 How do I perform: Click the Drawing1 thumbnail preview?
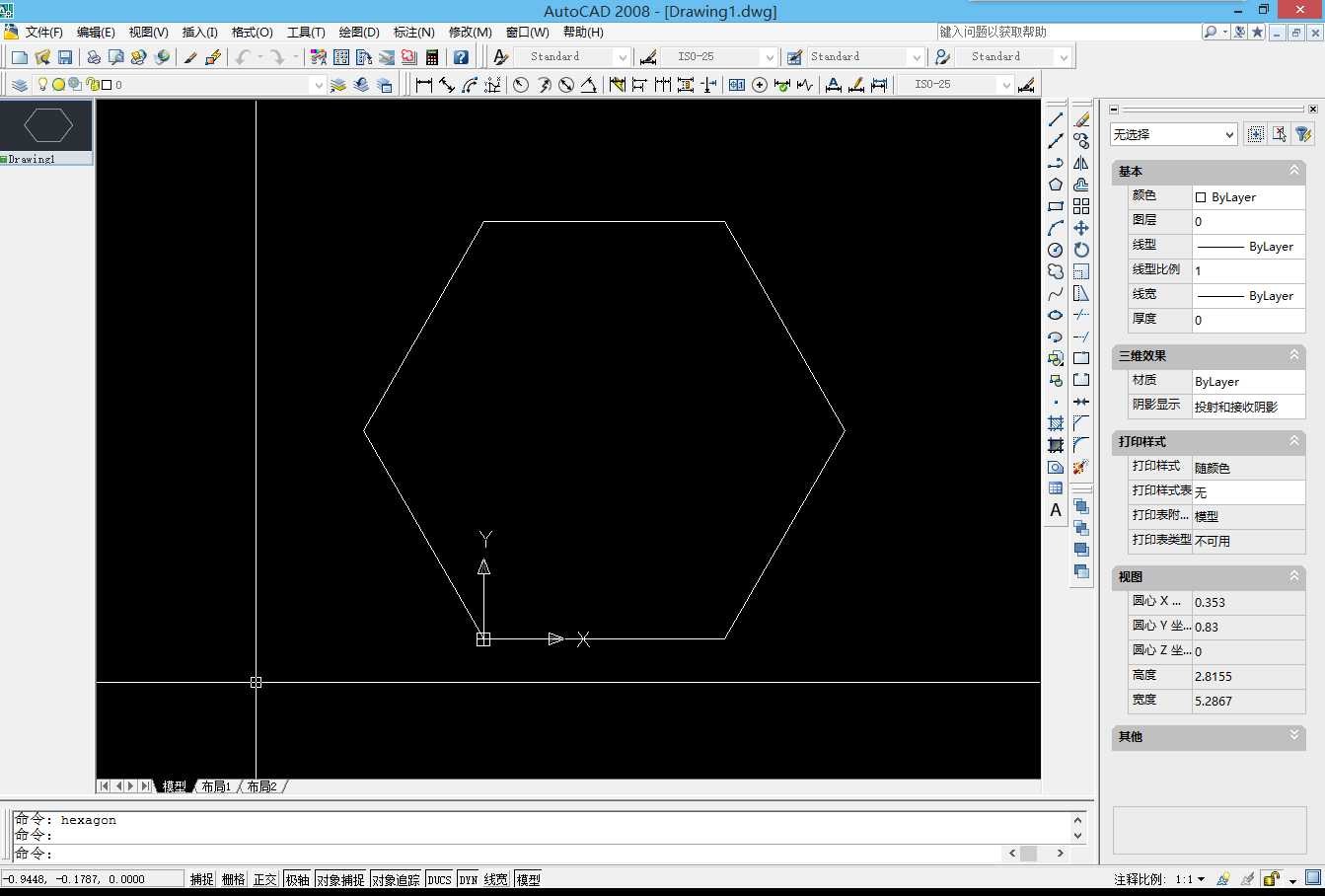(47, 126)
